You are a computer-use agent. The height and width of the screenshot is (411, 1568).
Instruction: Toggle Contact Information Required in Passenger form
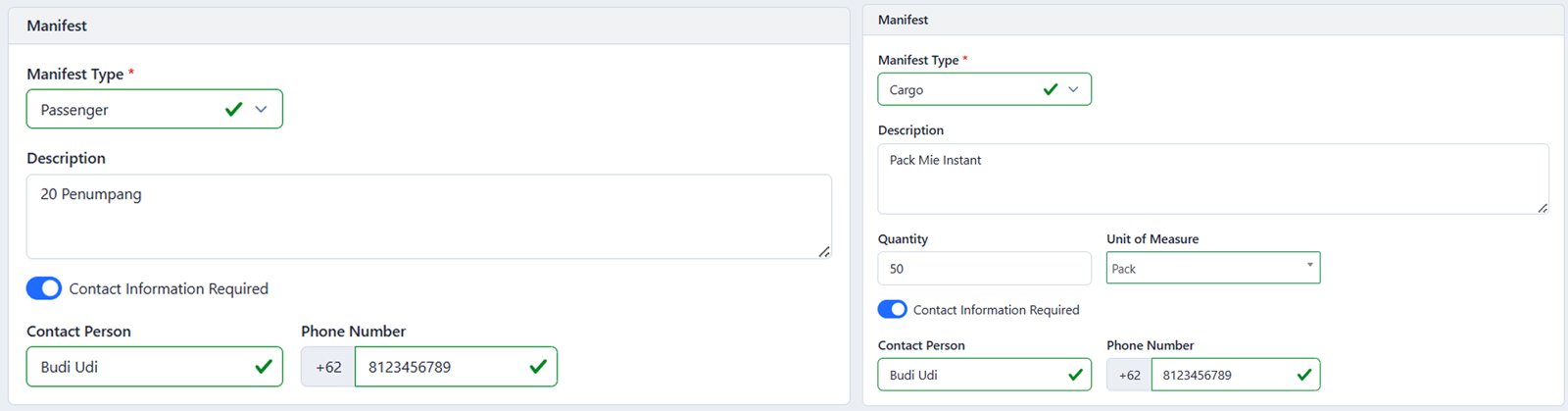pyautogui.click(x=44, y=288)
